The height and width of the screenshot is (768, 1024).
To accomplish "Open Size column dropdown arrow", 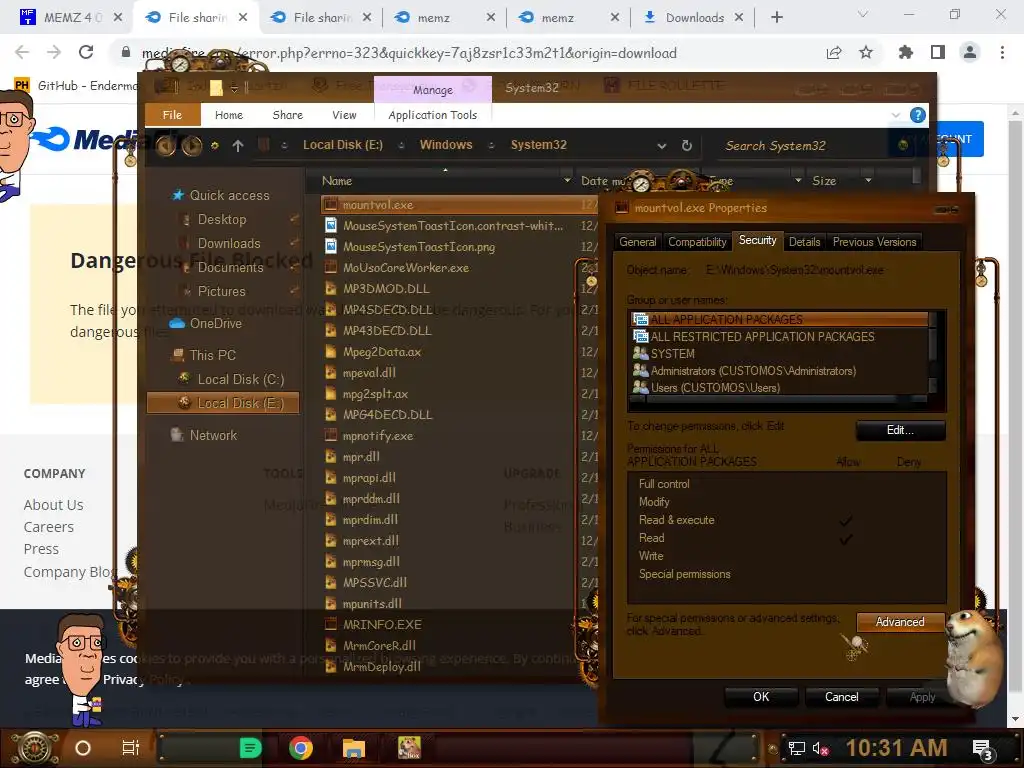I will pos(868,180).
